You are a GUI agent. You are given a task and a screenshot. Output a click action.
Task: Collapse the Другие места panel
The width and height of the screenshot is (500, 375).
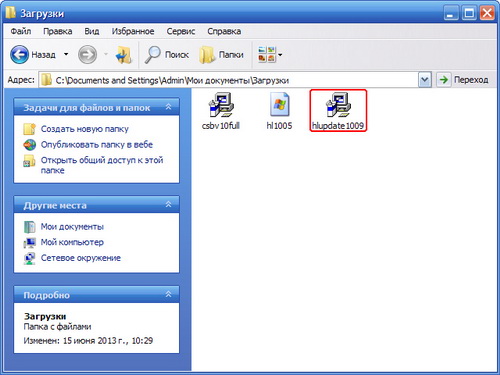pos(168,204)
